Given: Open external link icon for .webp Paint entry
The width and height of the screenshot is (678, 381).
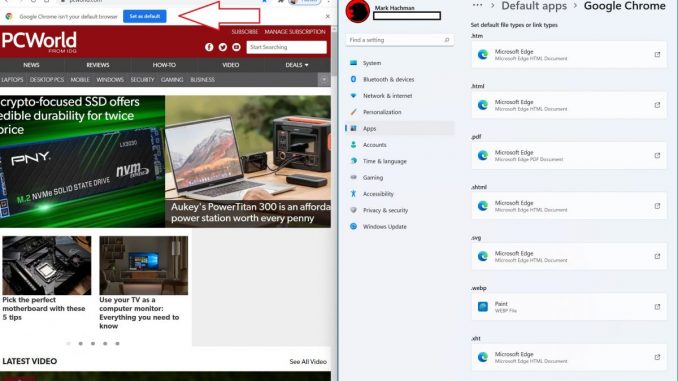Looking at the screenshot, I should [x=657, y=307].
